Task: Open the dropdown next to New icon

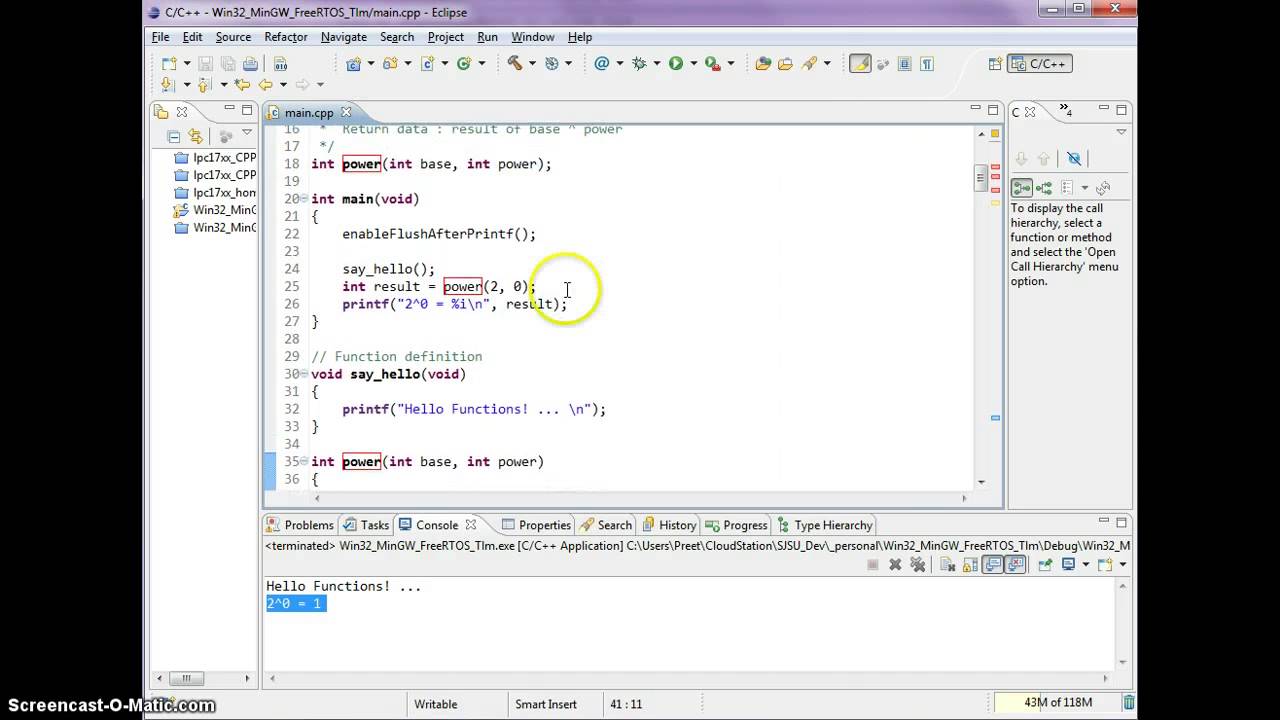Action: 186,63
